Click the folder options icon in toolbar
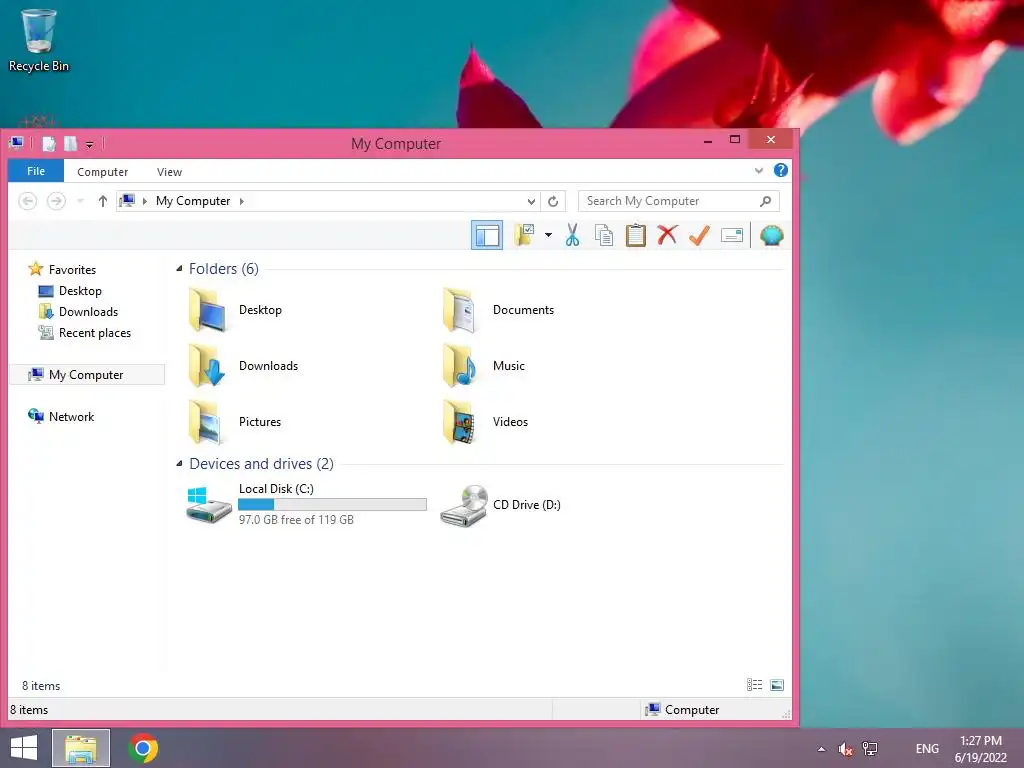The height and width of the screenshot is (768, 1024). [524, 235]
